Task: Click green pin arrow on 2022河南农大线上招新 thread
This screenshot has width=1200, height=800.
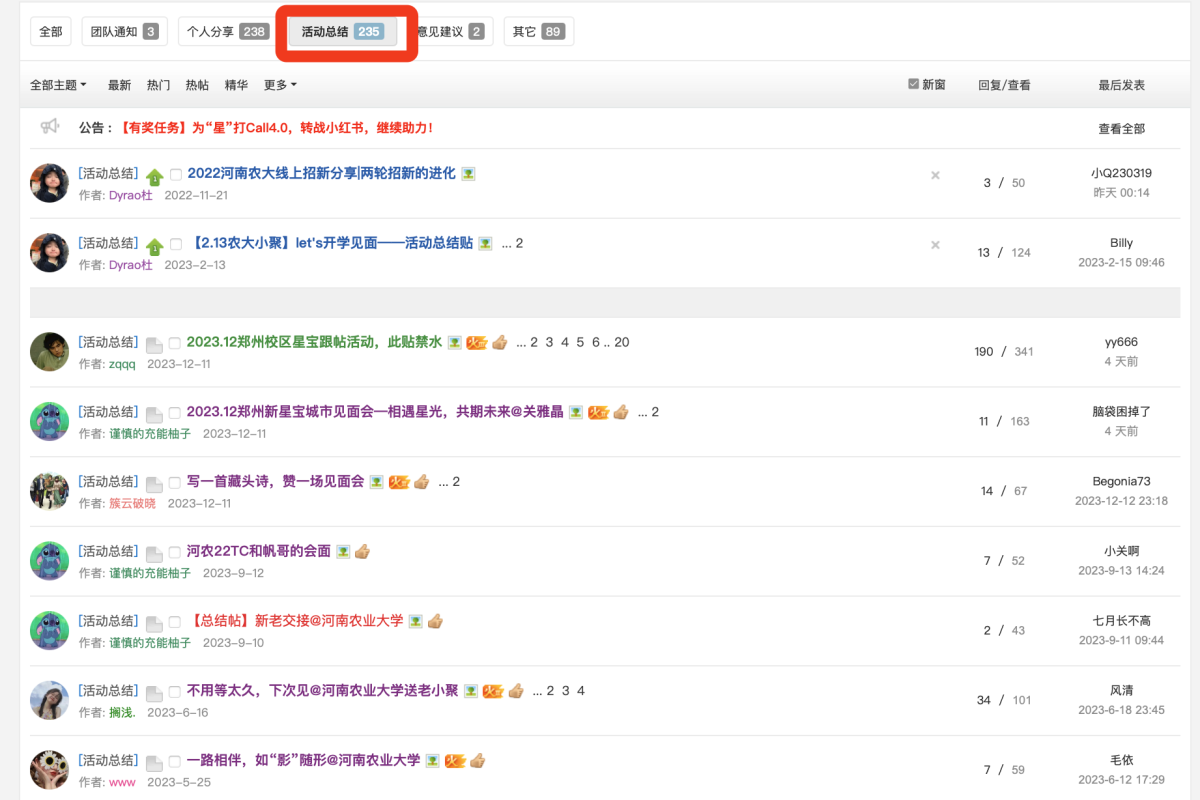Action: (x=154, y=177)
